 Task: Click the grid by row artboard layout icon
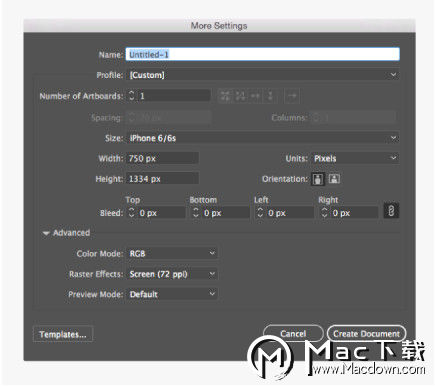tap(225, 96)
